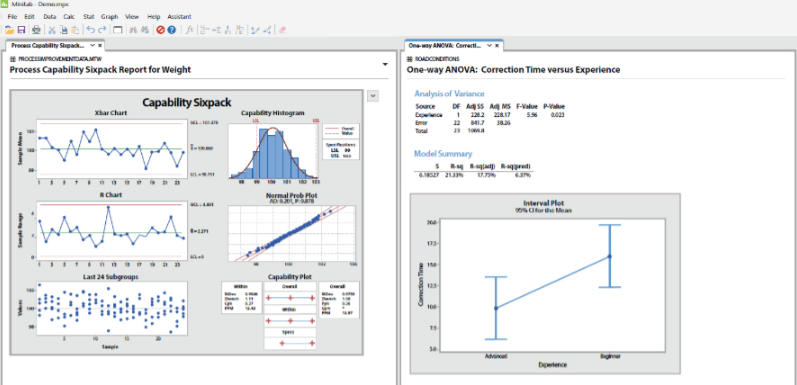Click the third worksheet tool icon after fx

[x=228, y=30]
